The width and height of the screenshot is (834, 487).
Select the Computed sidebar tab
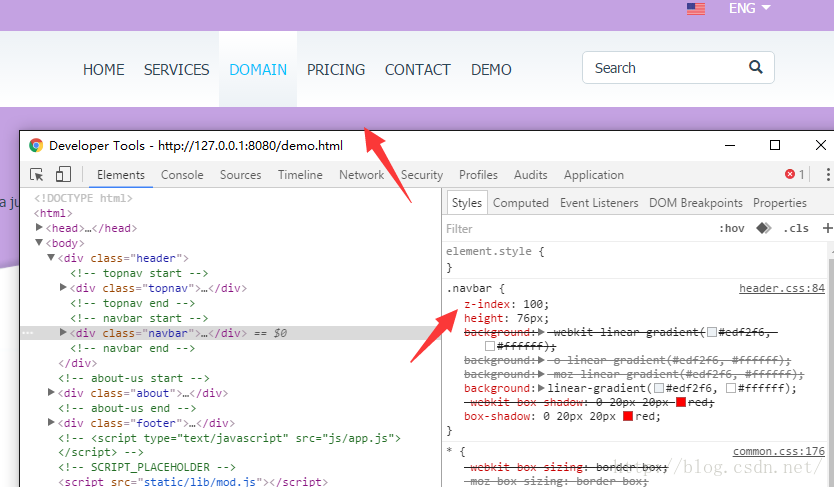[x=521, y=203]
